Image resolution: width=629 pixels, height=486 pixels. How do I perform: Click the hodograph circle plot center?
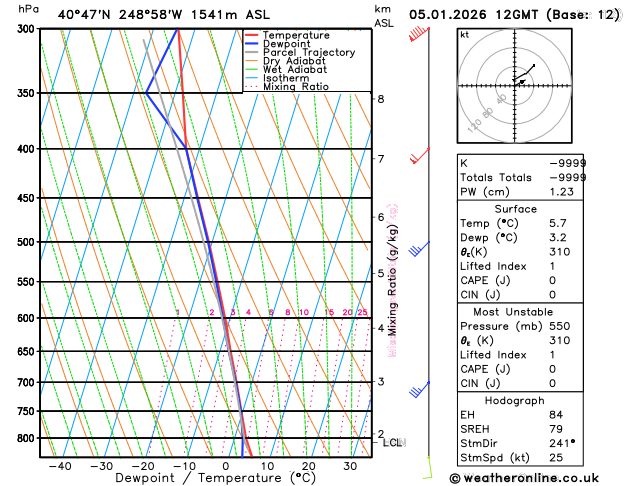point(517,82)
